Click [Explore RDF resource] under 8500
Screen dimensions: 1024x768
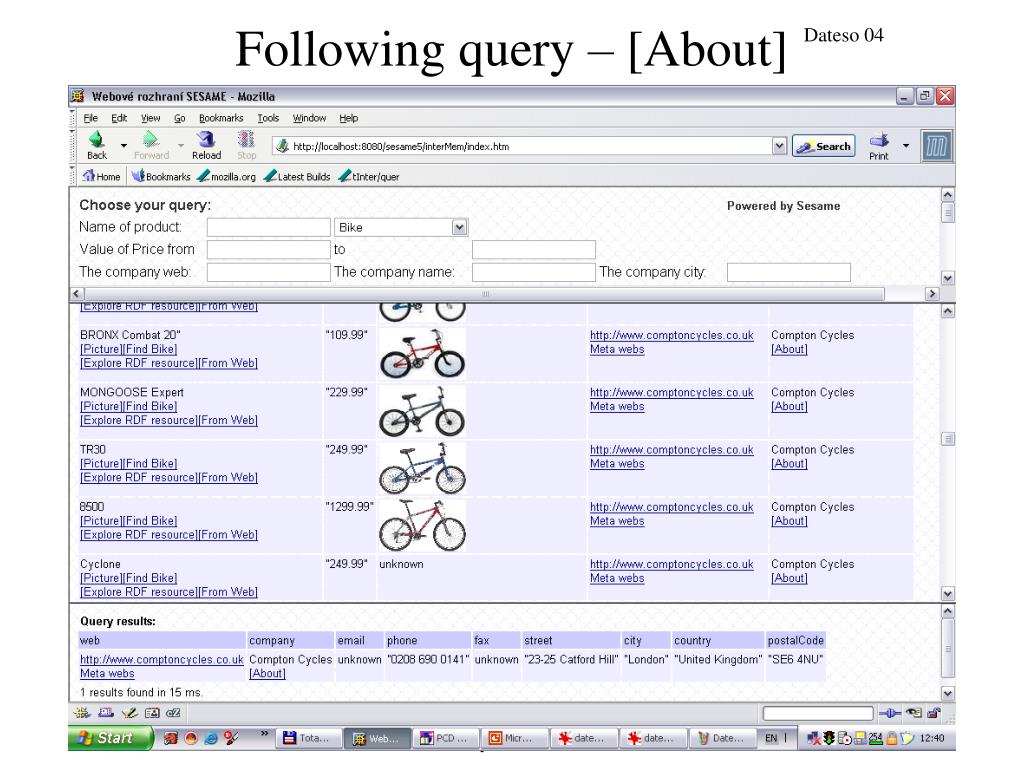tap(138, 535)
